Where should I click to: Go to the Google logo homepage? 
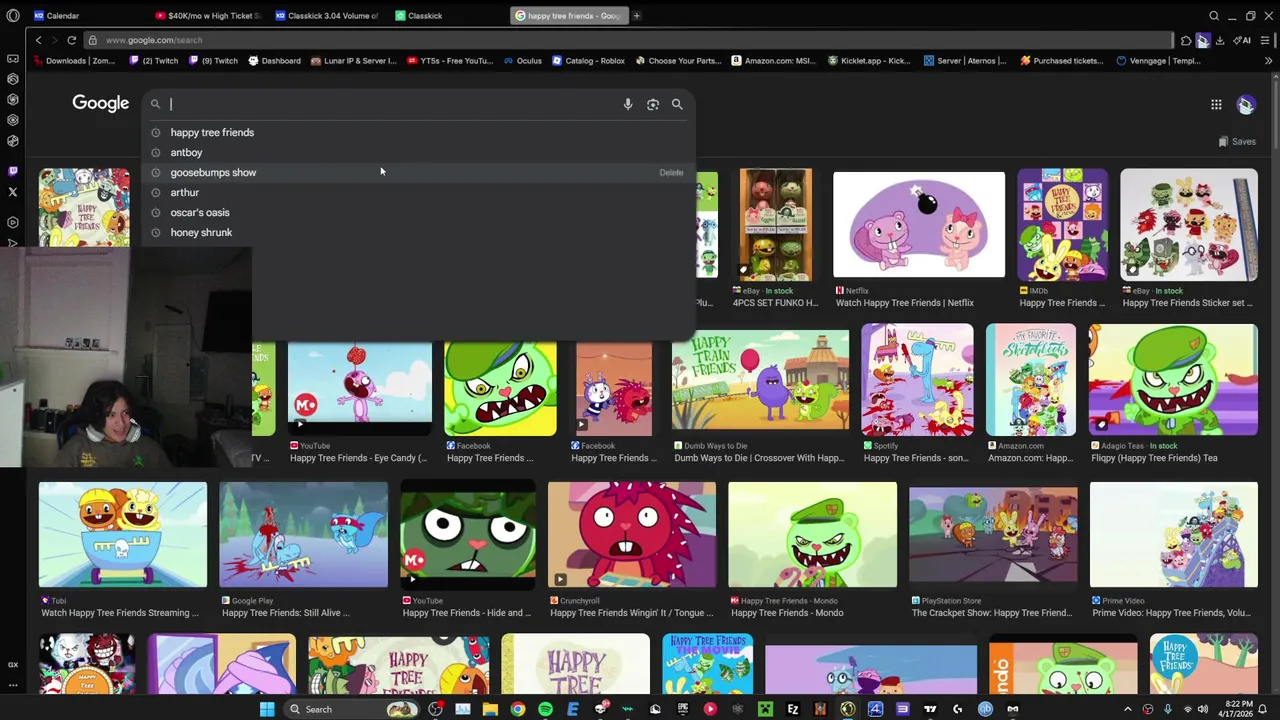[x=100, y=103]
